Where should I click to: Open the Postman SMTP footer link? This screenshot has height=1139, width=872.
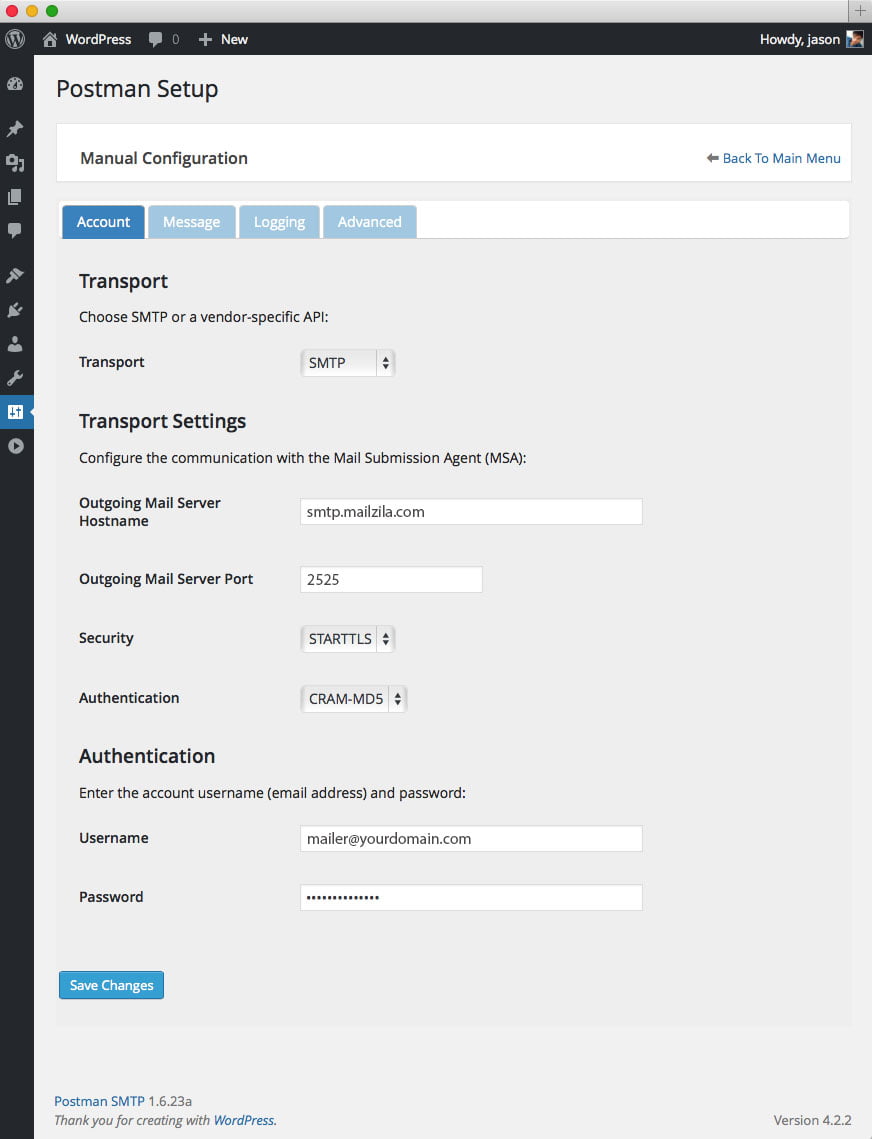coord(100,1101)
